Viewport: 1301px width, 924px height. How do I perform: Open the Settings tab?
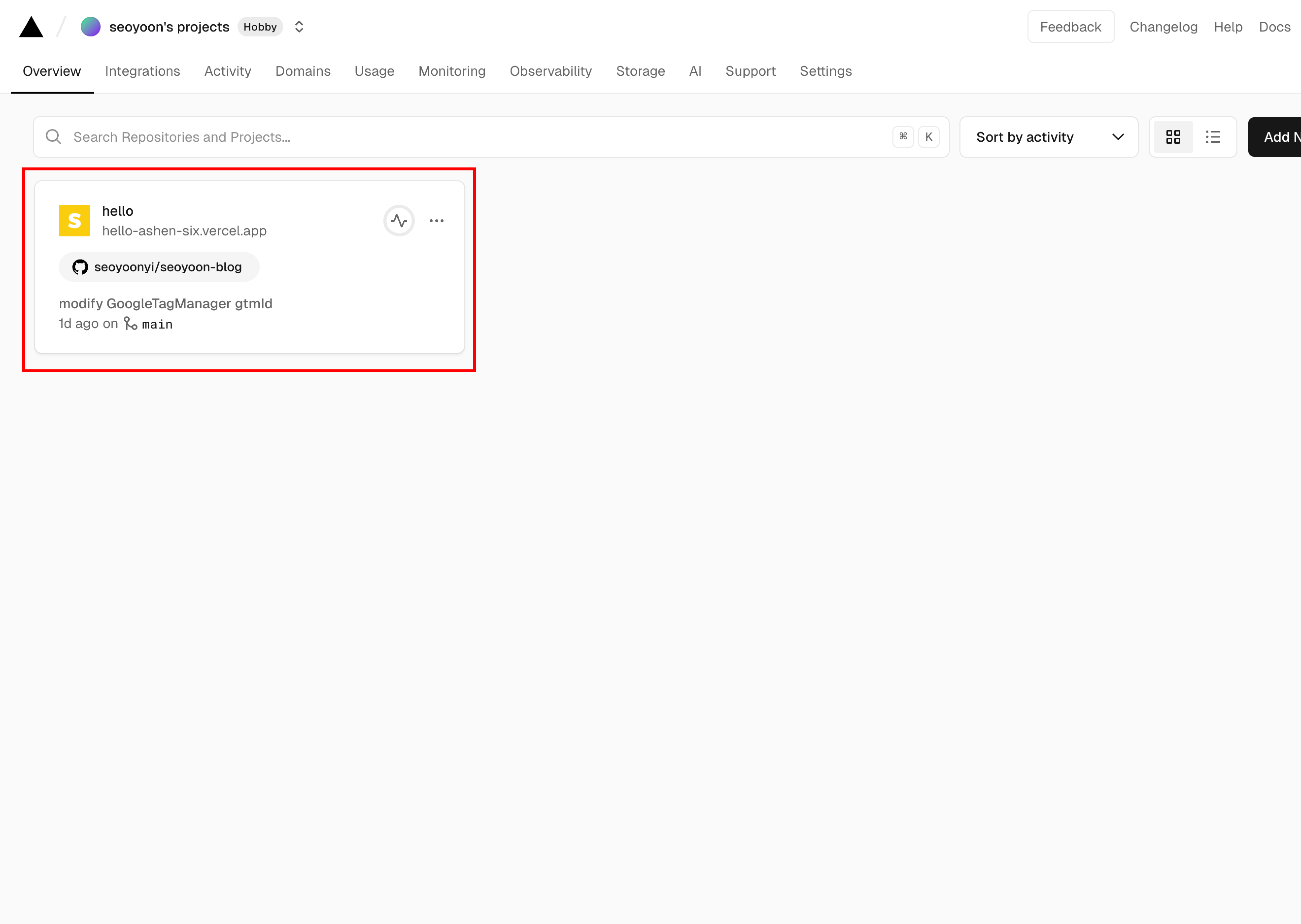826,71
